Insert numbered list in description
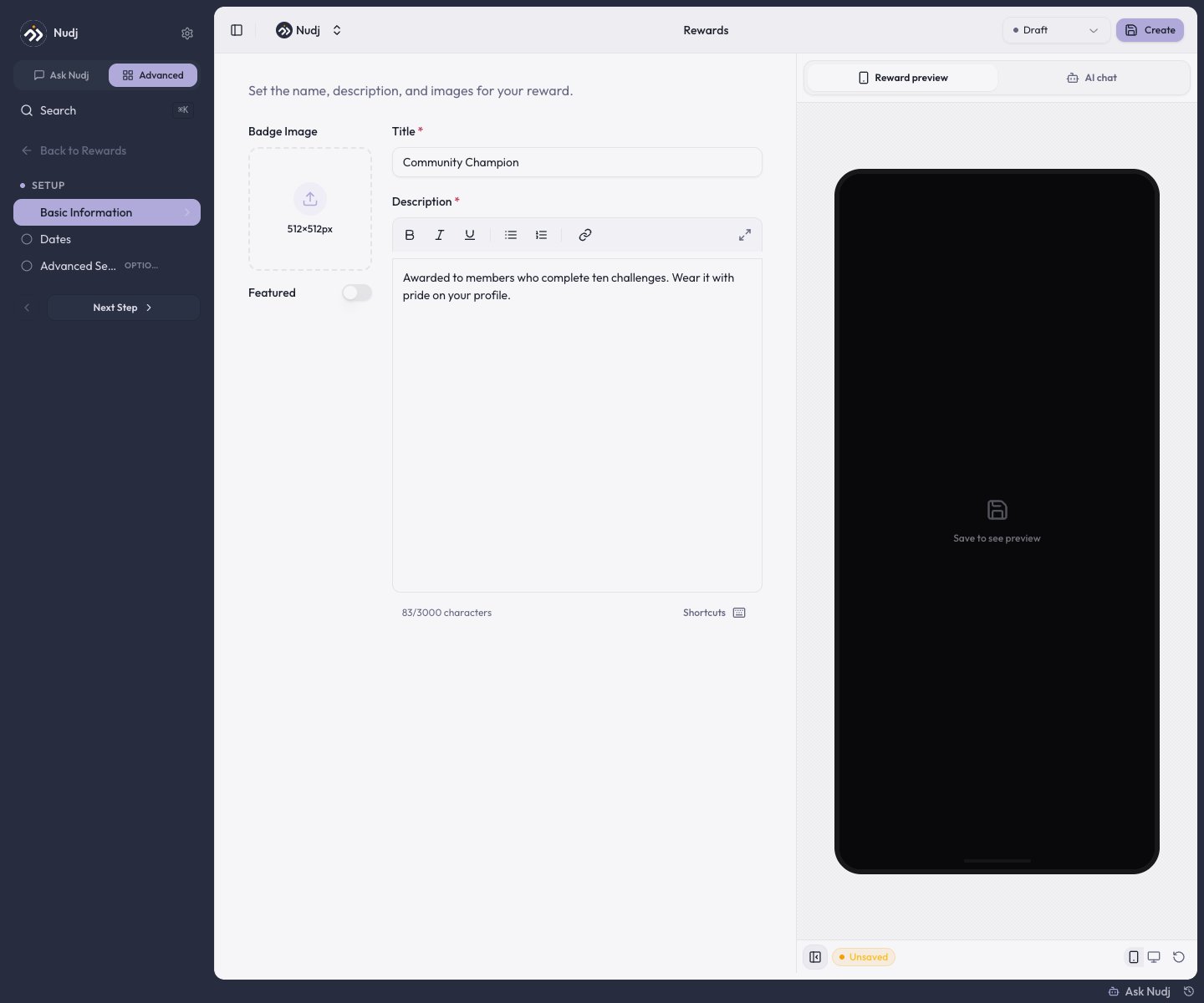 [x=541, y=235]
